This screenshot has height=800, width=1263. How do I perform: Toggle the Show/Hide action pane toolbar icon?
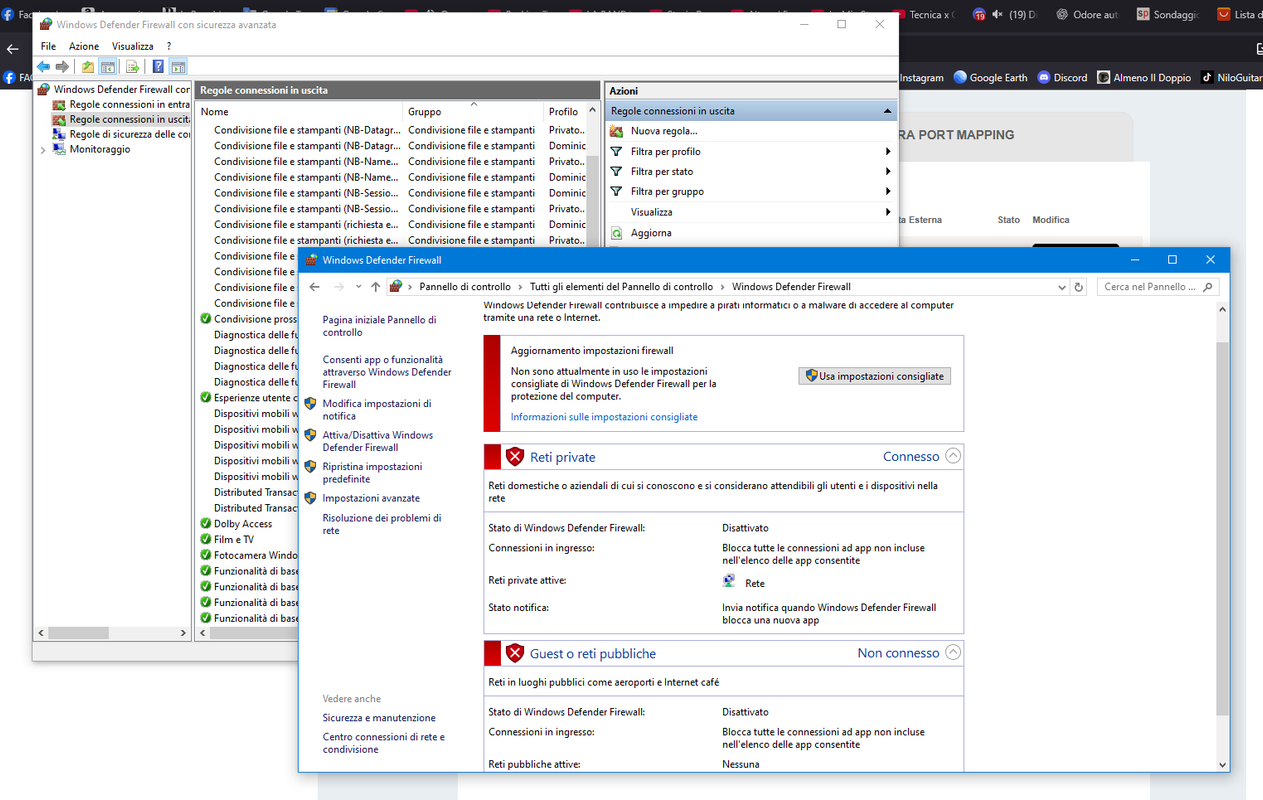(x=178, y=67)
